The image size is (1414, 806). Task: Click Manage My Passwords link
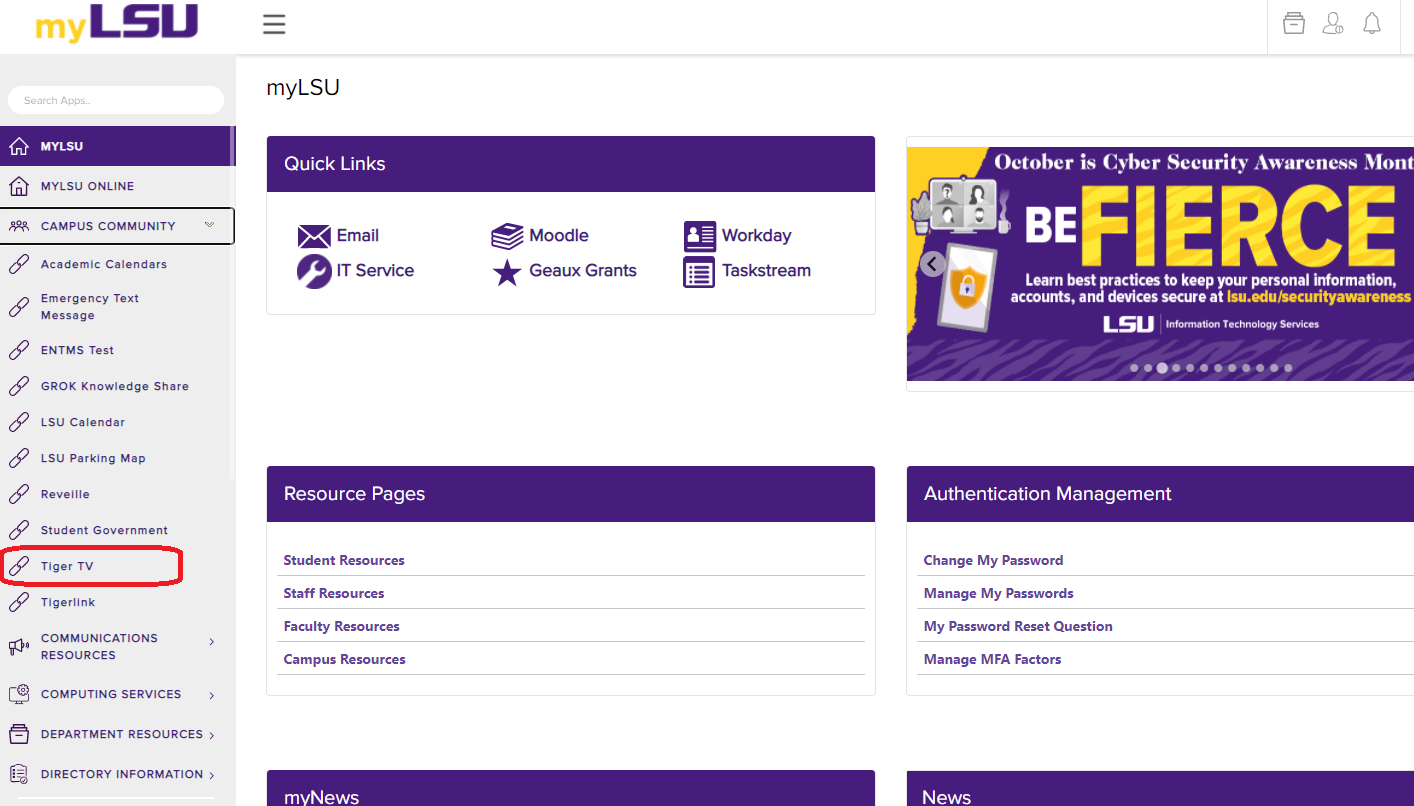[x=999, y=593]
